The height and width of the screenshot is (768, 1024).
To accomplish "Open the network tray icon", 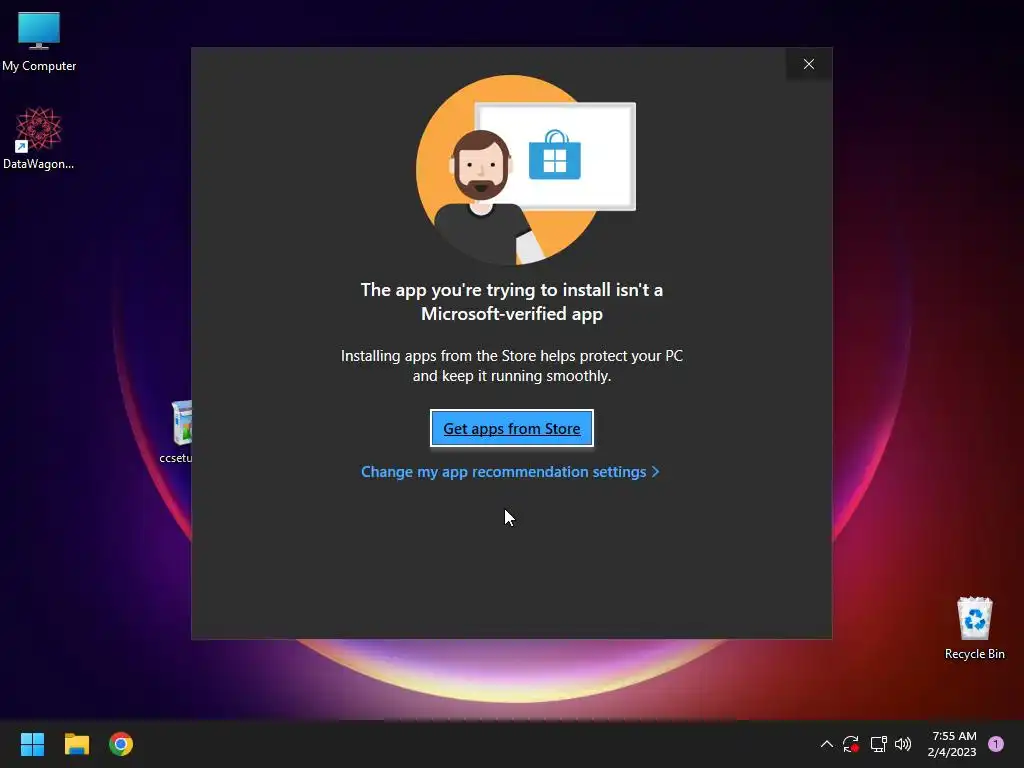I will [x=878, y=744].
